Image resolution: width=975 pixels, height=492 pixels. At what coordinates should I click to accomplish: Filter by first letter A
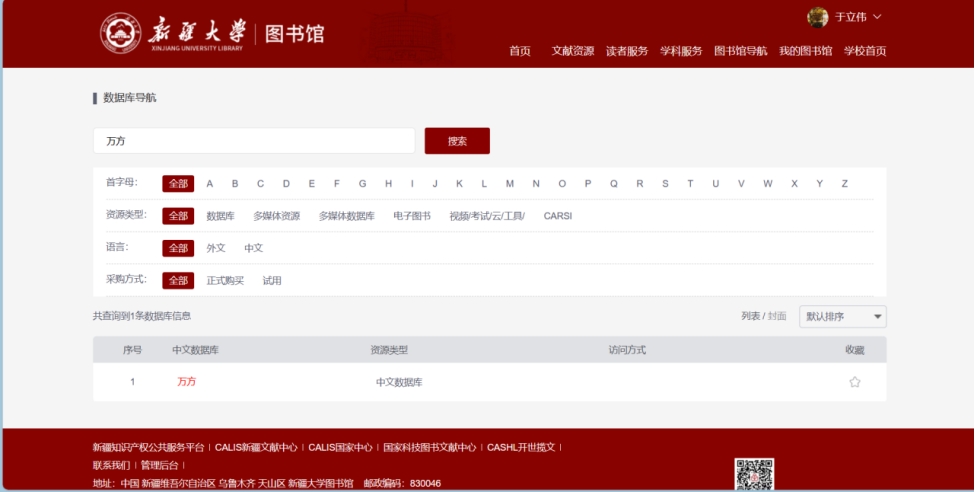pyautogui.click(x=210, y=183)
